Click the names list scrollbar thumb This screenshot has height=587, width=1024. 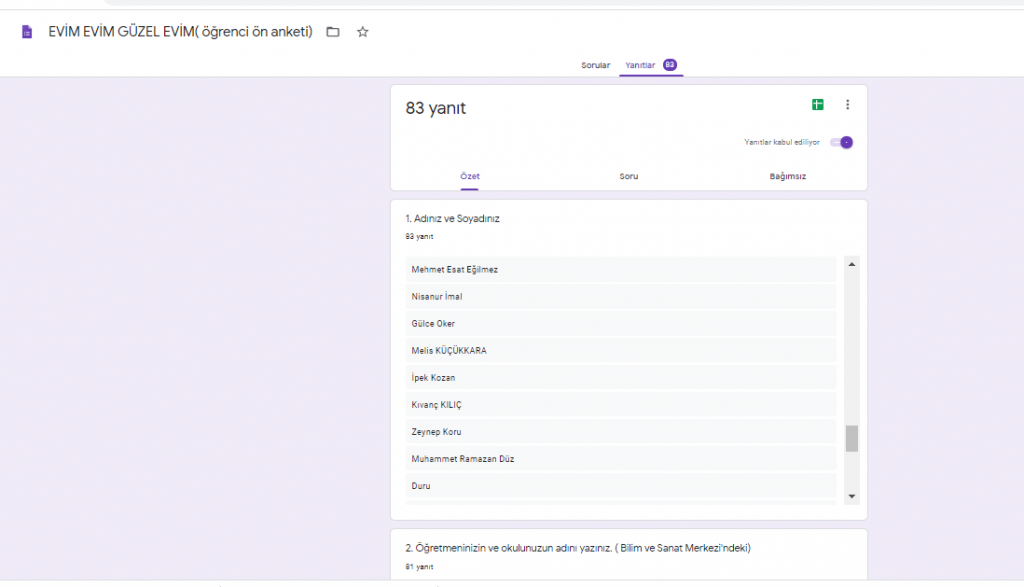tap(852, 438)
